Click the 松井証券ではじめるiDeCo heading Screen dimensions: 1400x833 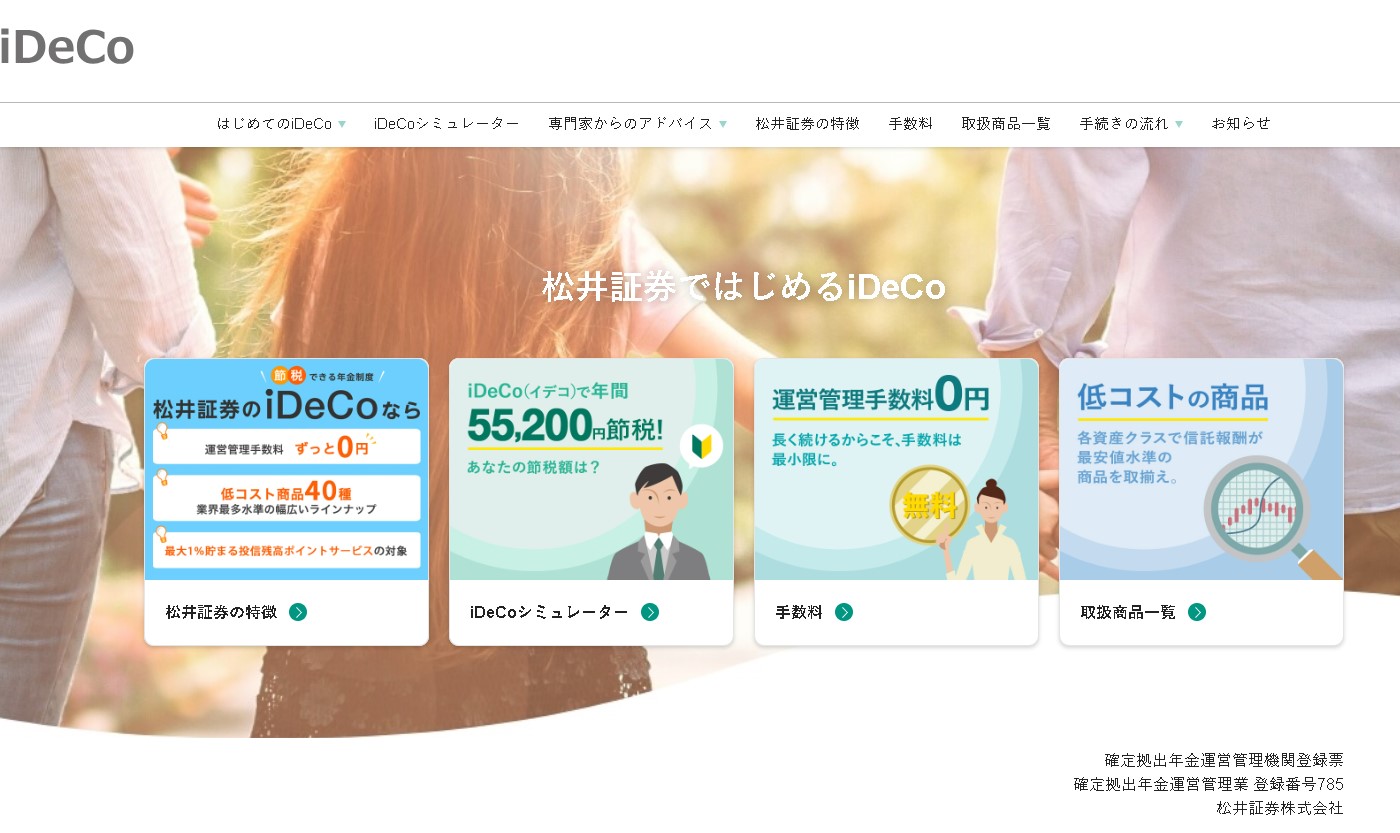[x=744, y=287]
